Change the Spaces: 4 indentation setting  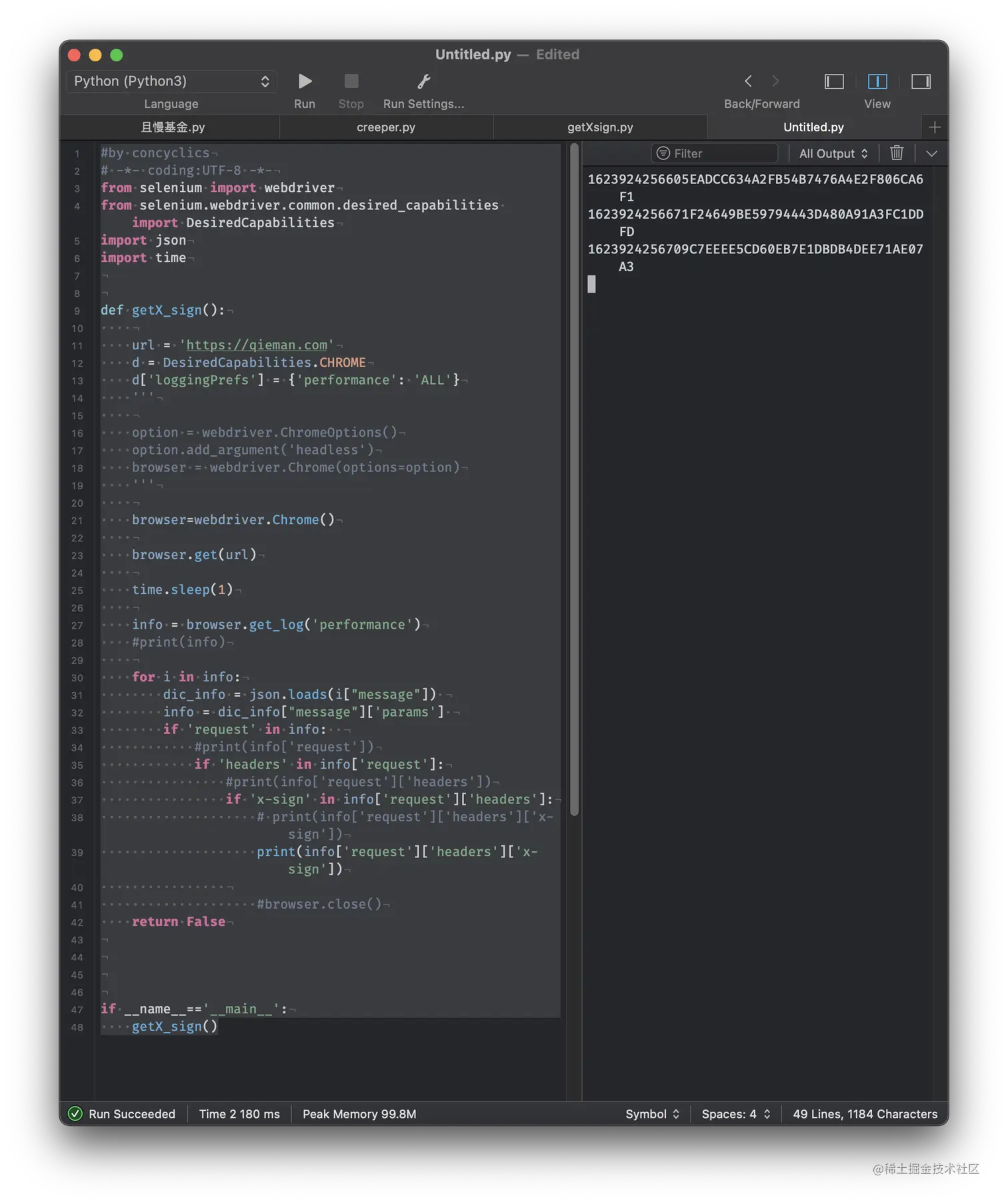point(736,1114)
